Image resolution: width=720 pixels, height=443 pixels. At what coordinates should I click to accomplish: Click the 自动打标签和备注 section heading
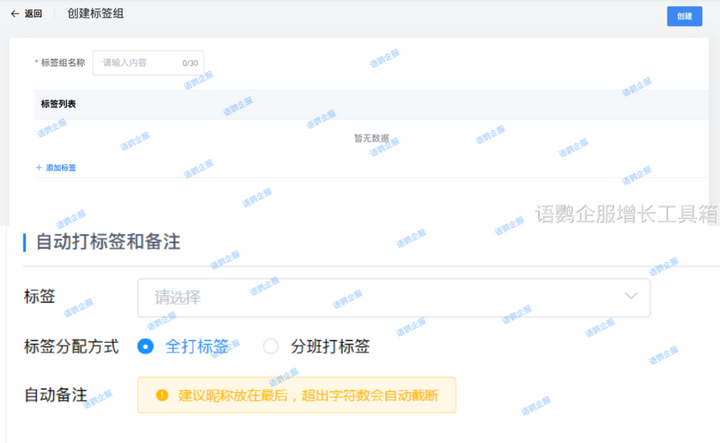108,242
